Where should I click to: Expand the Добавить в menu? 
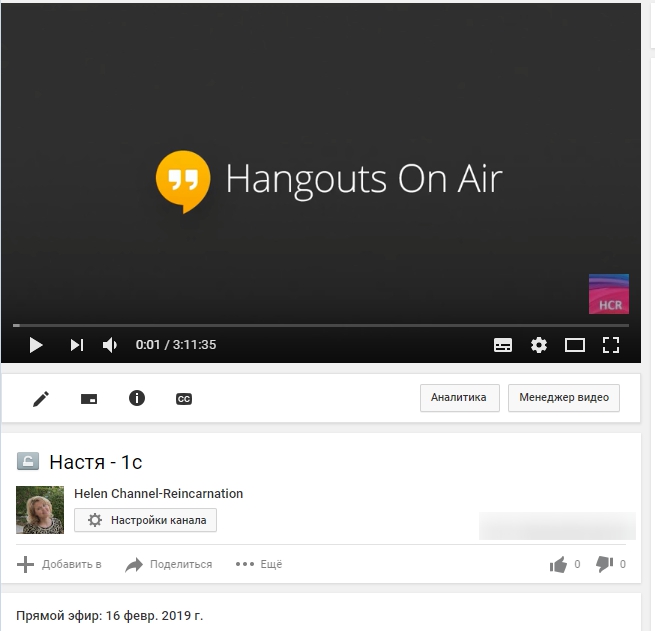(60, 564)
